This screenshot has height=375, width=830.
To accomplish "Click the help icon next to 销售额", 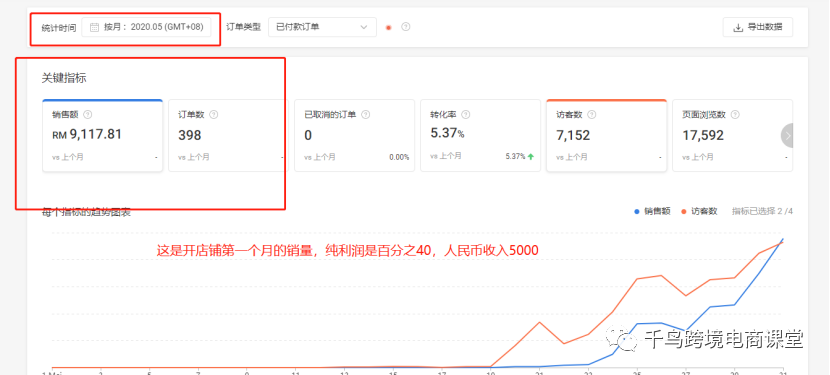I will pyautogui.click(x=88, y=114).
